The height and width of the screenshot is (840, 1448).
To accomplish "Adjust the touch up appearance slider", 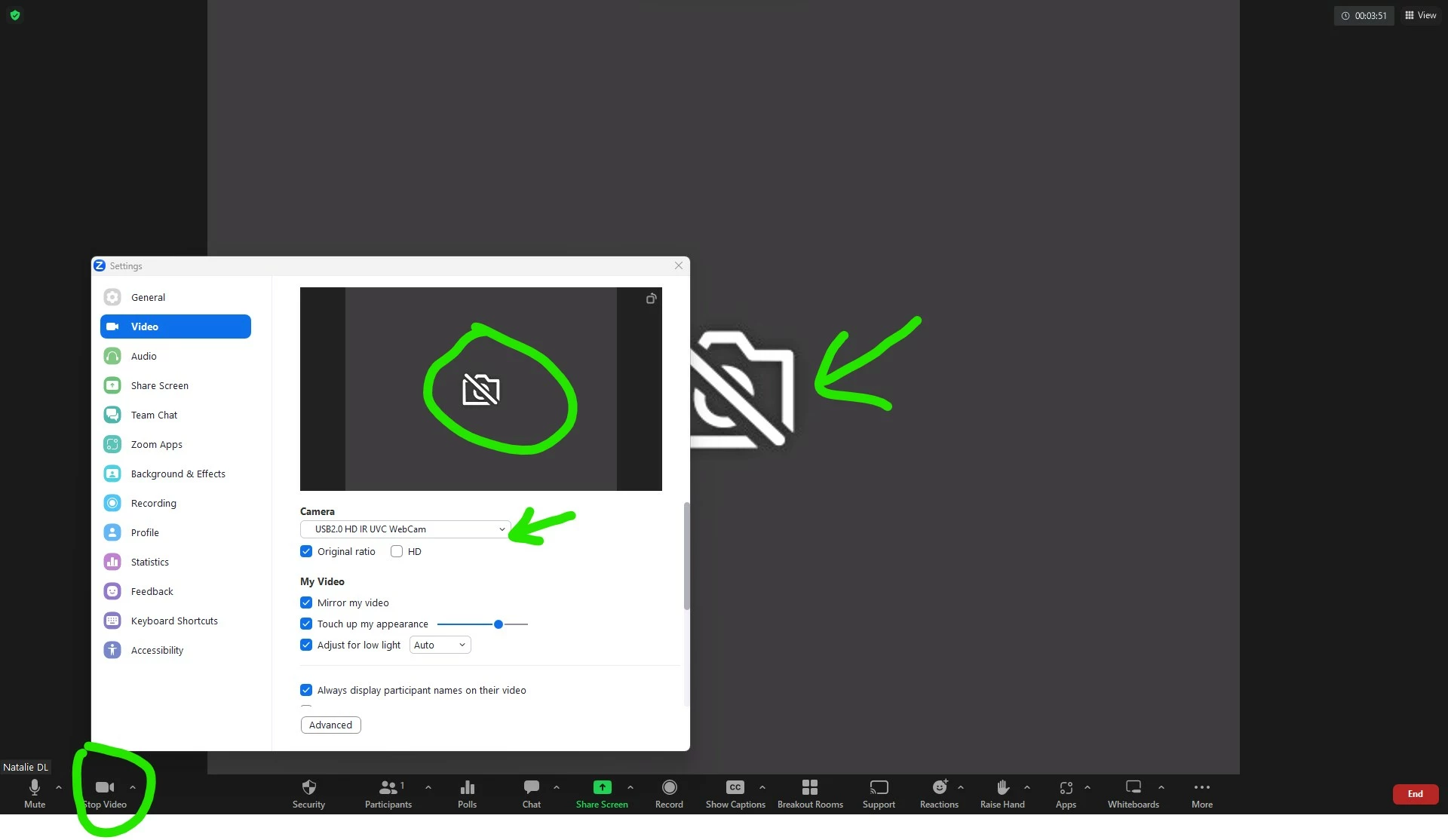I will pos(499,624).
